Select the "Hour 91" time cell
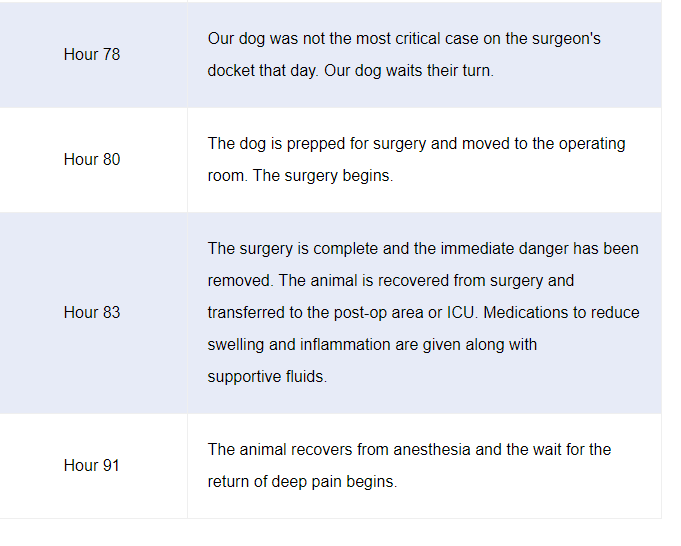The height and width of the screenshot is (546, 681). coord(92,466)
